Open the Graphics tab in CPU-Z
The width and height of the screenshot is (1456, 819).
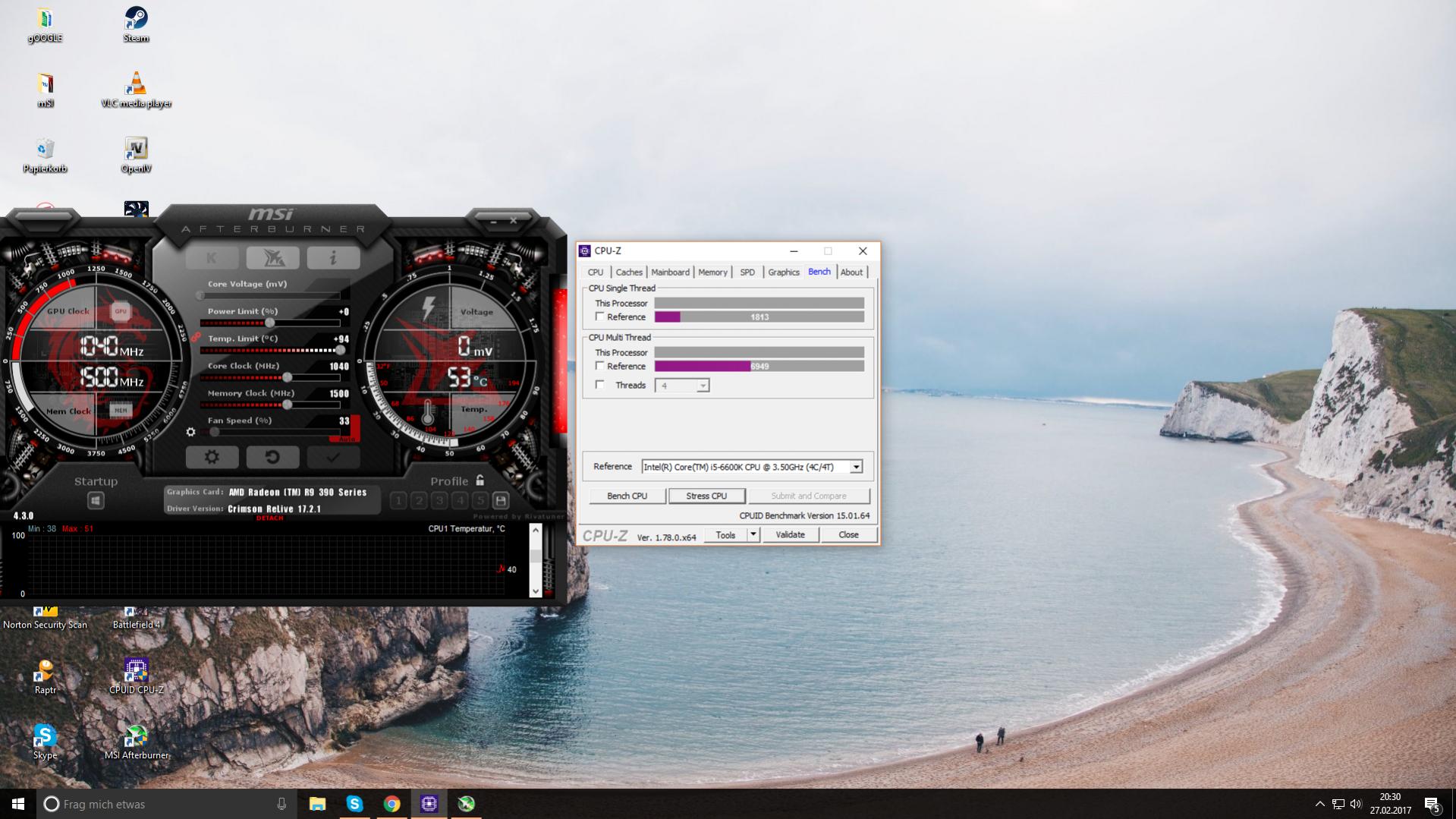[784, 272]
